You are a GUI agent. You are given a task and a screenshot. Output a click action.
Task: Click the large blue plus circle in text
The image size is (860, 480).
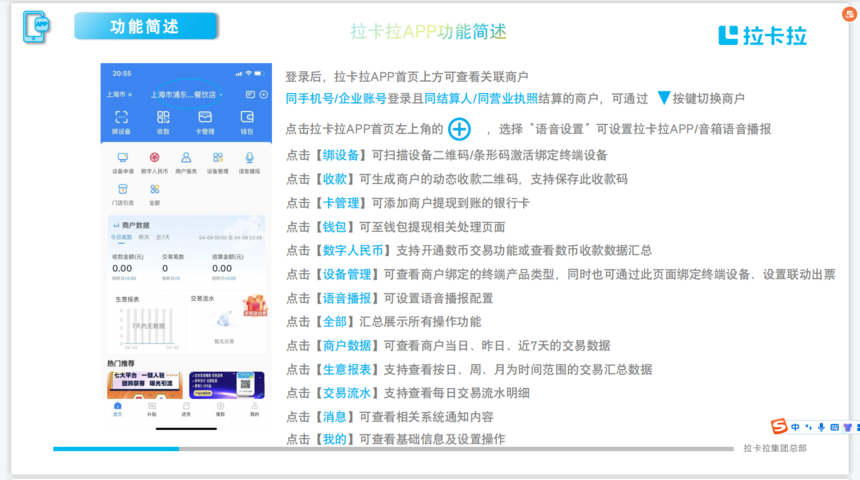[x=460, y=129]
